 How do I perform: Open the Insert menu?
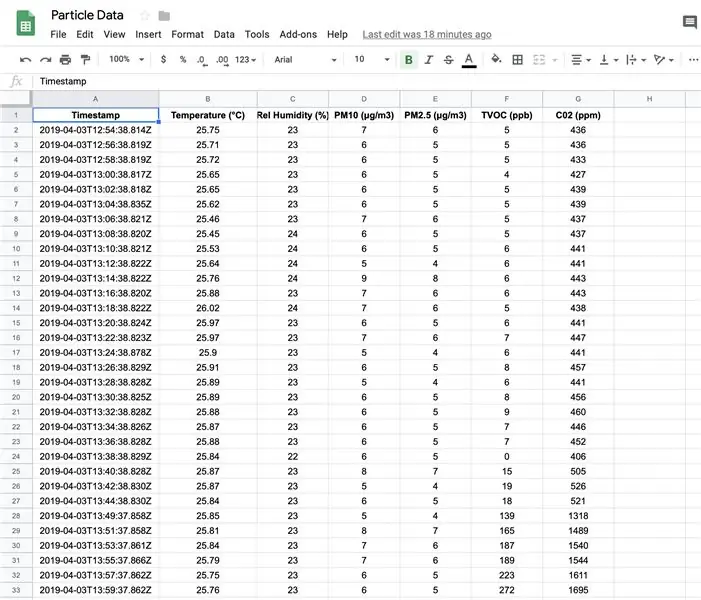coord(148,34)
